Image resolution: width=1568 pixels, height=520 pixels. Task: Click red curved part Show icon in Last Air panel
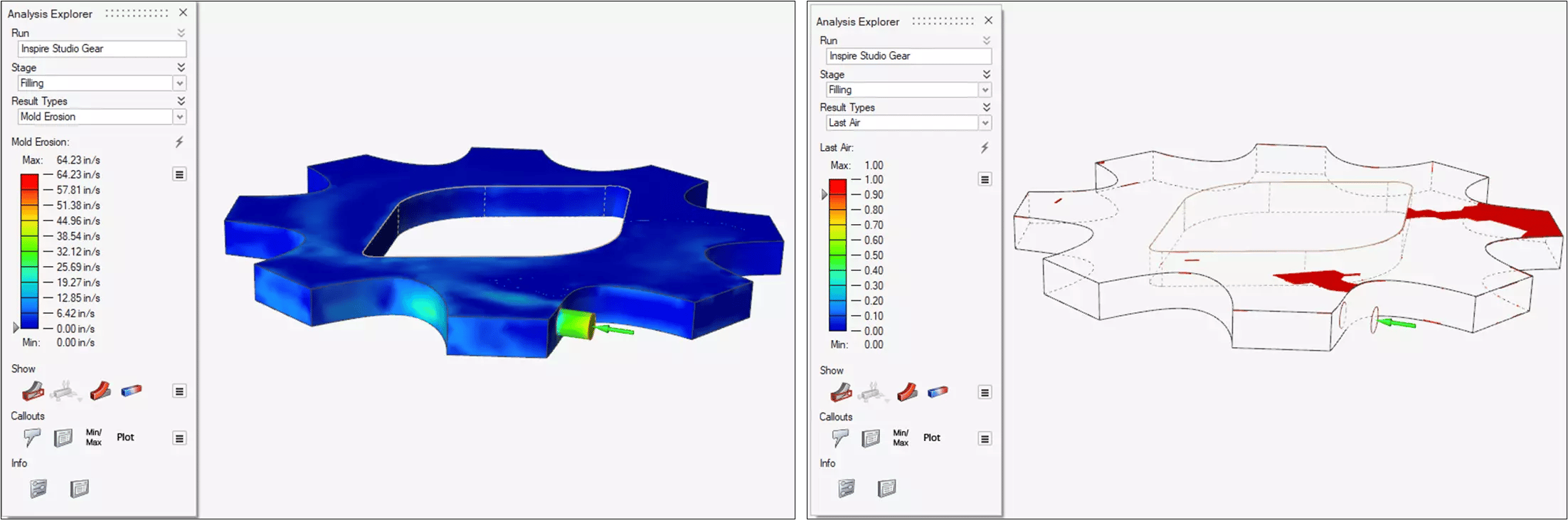tap(907, 392)
